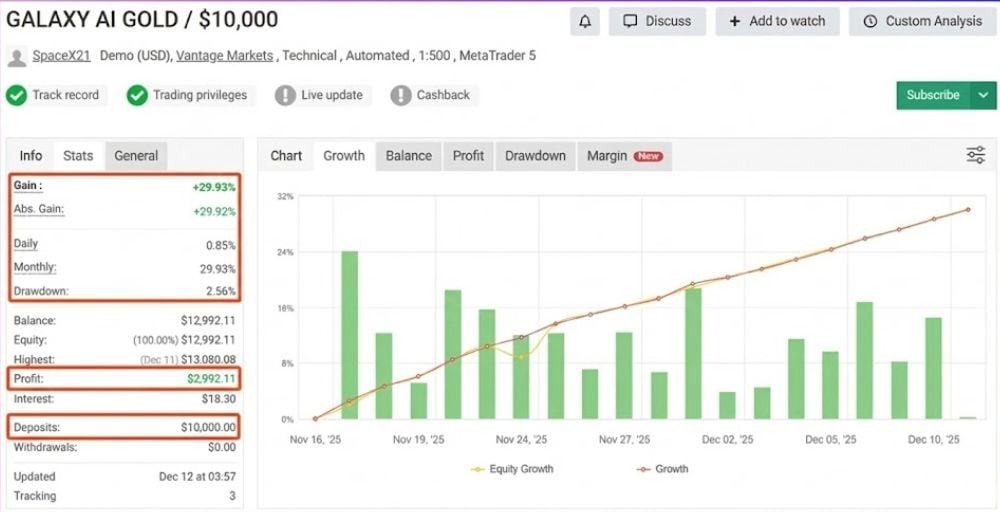This screenshot has height=512, width=1000.
Task: Click the bell notification icon
Action: click(x=585, y=22)
